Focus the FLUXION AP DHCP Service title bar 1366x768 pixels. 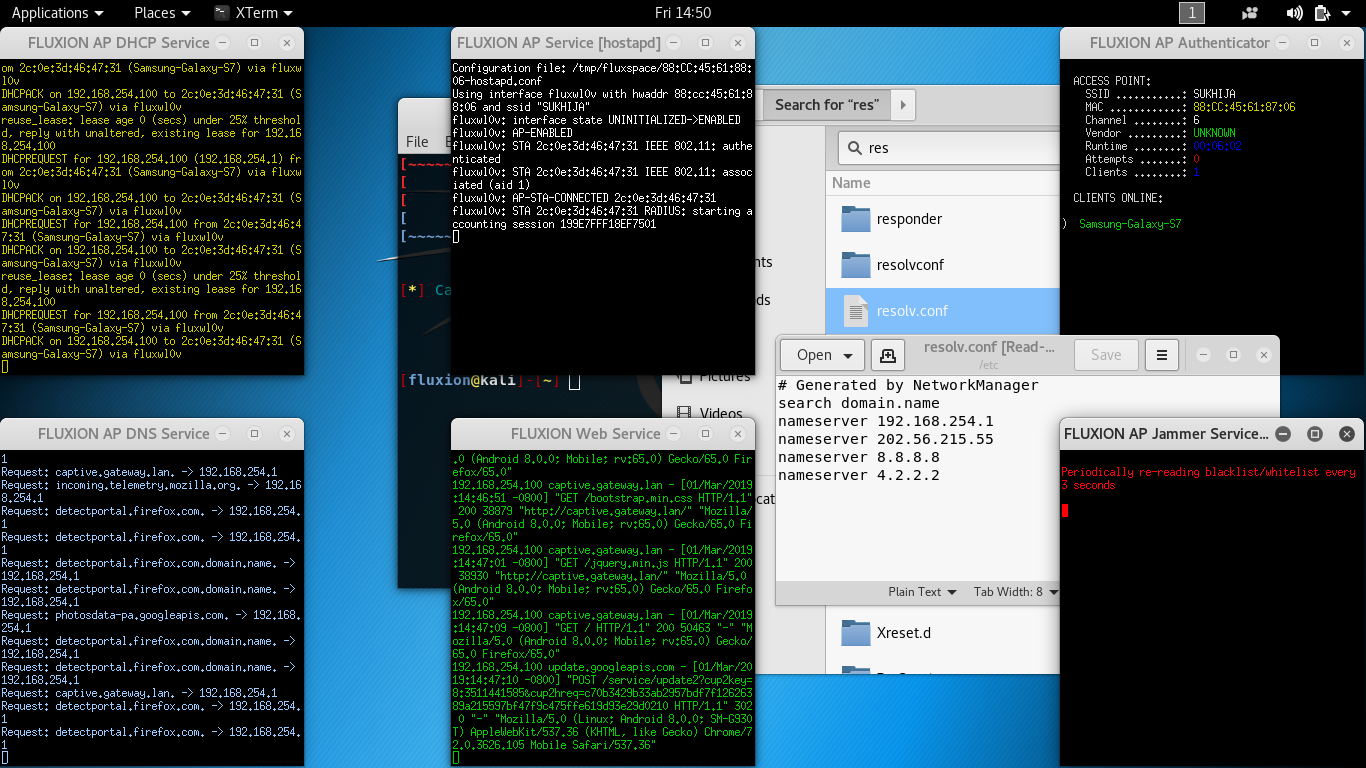point(118,43)
